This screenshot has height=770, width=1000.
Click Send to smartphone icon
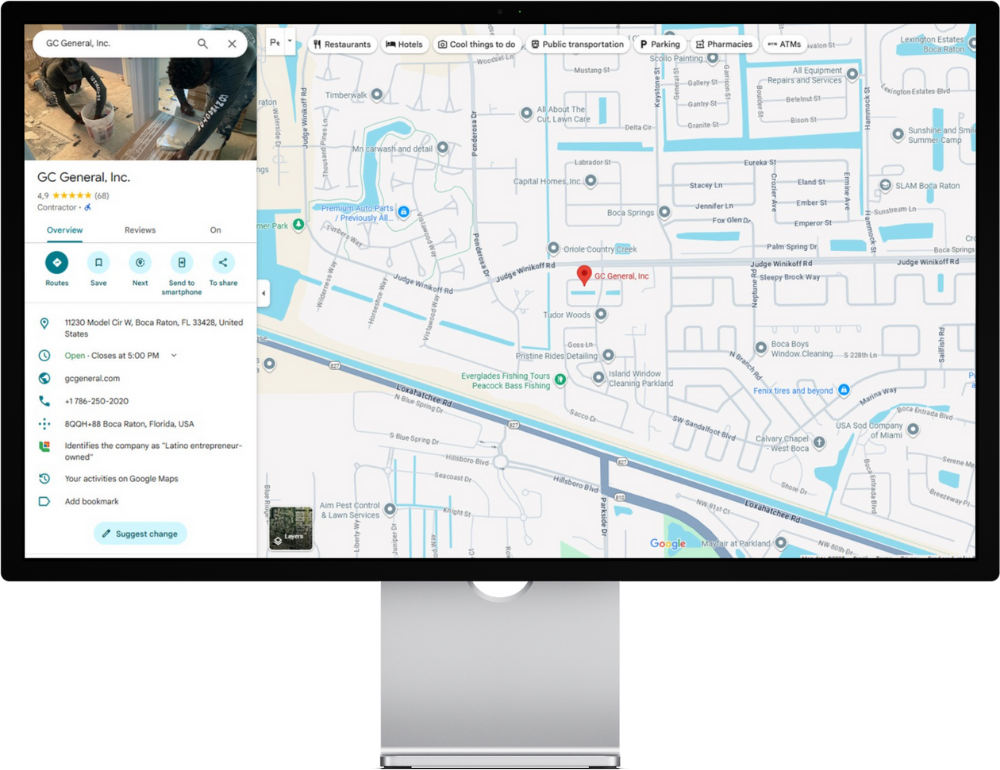tap(182, 262)
